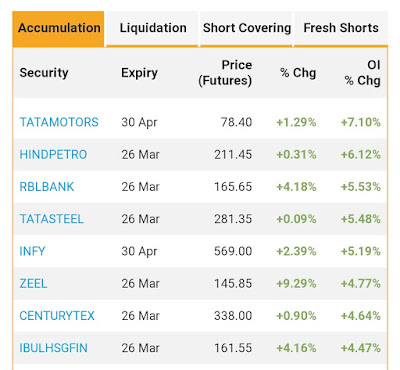400x370 pixels.
Task: Click RBLBANK's 26 Mar expiry cell
Action: [x=140, y=187]
